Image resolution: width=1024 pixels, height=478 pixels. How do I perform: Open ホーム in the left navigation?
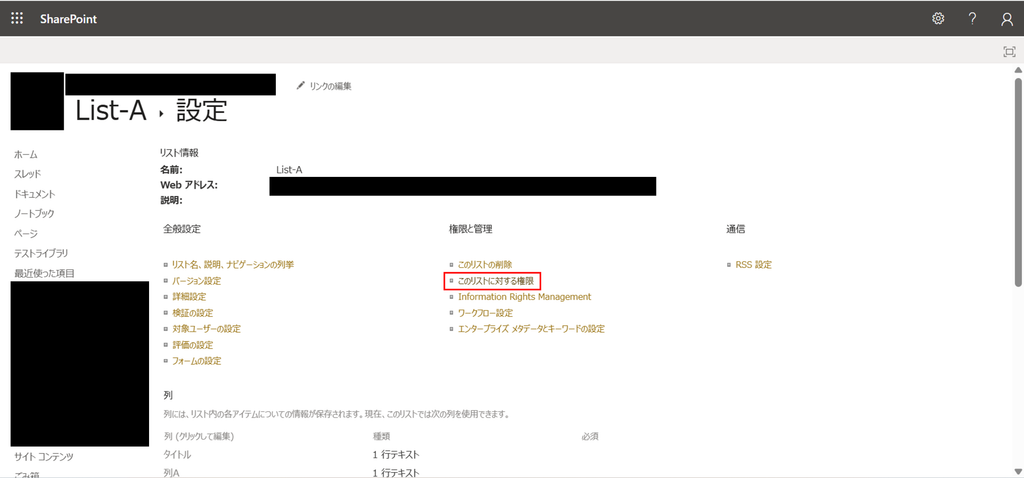pyautogui.click(x=26, y=155)
